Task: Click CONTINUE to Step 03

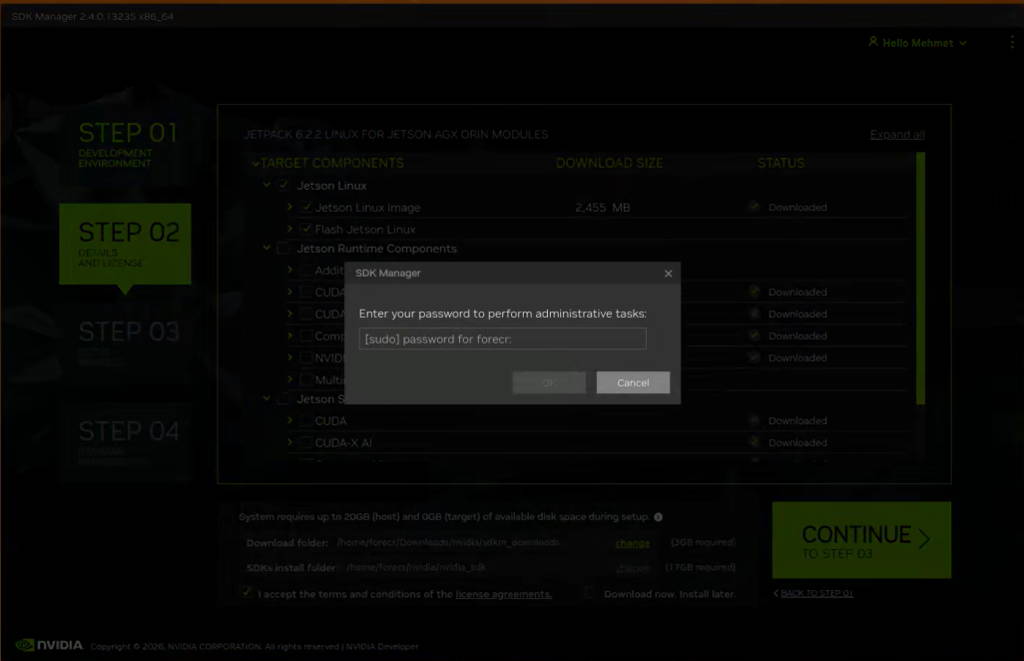Action: click(x=860, y=540)
